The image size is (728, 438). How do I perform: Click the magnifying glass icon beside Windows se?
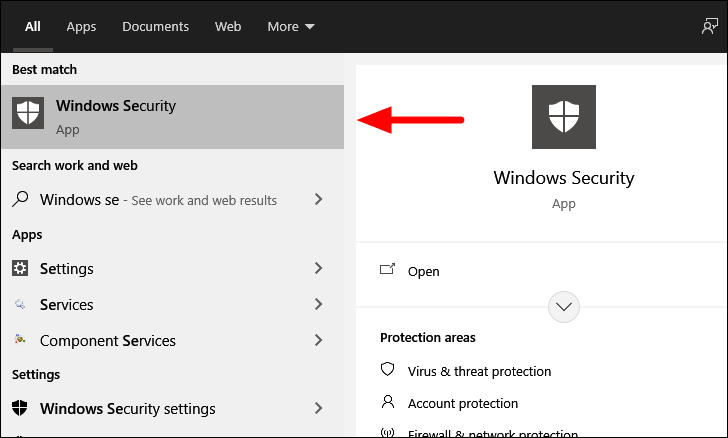tap(20, 199)
